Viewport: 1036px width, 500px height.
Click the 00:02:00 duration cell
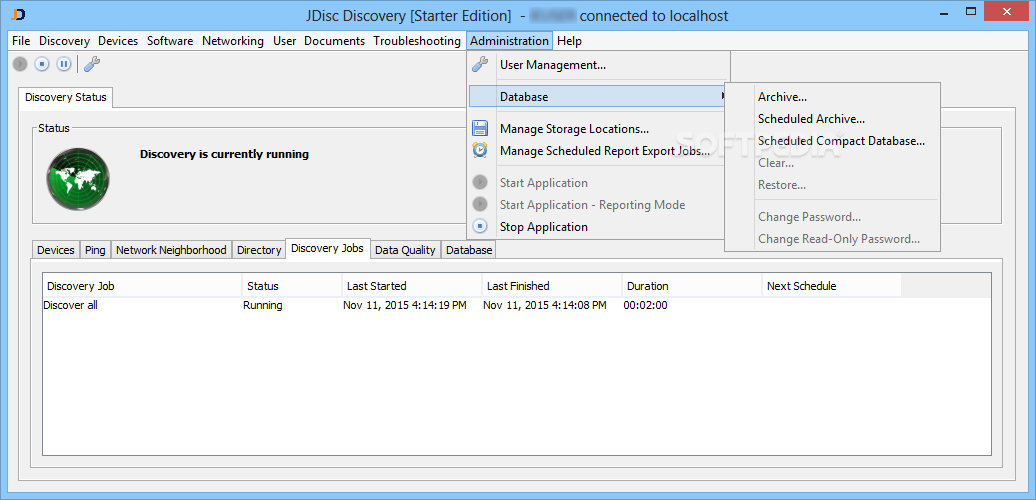pos(646,305)
